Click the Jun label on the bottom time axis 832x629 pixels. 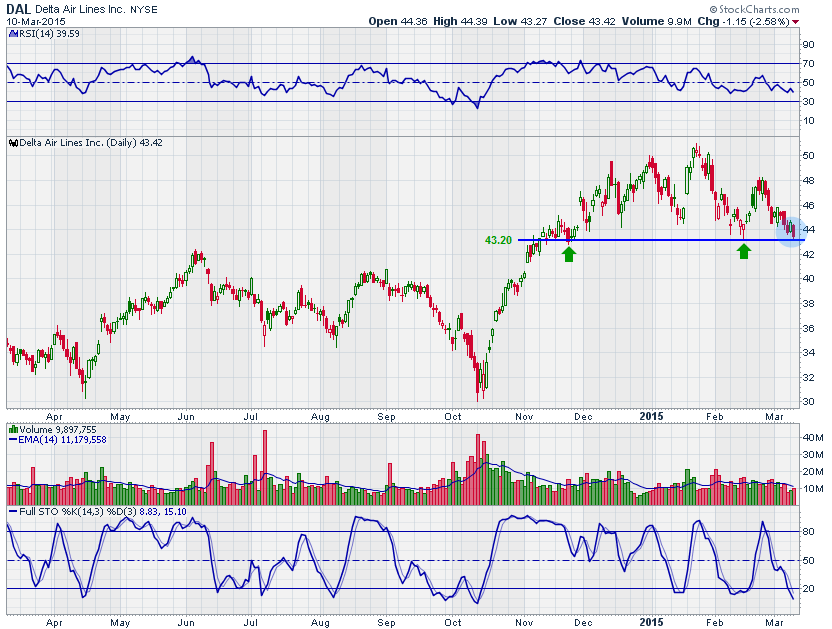click(186, 623)
